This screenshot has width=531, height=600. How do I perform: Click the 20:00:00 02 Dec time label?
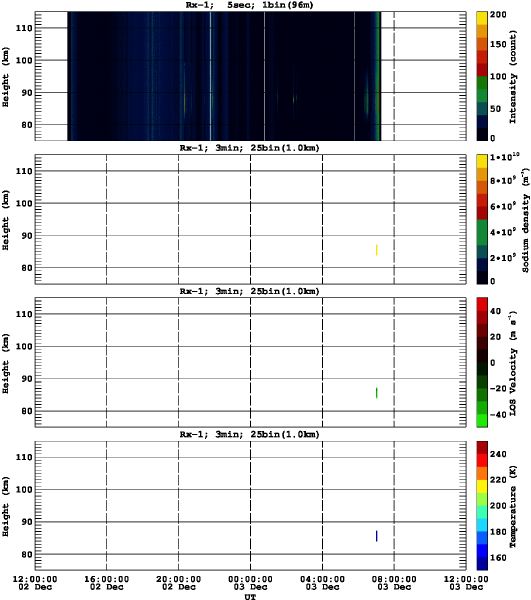coord(179,583)
